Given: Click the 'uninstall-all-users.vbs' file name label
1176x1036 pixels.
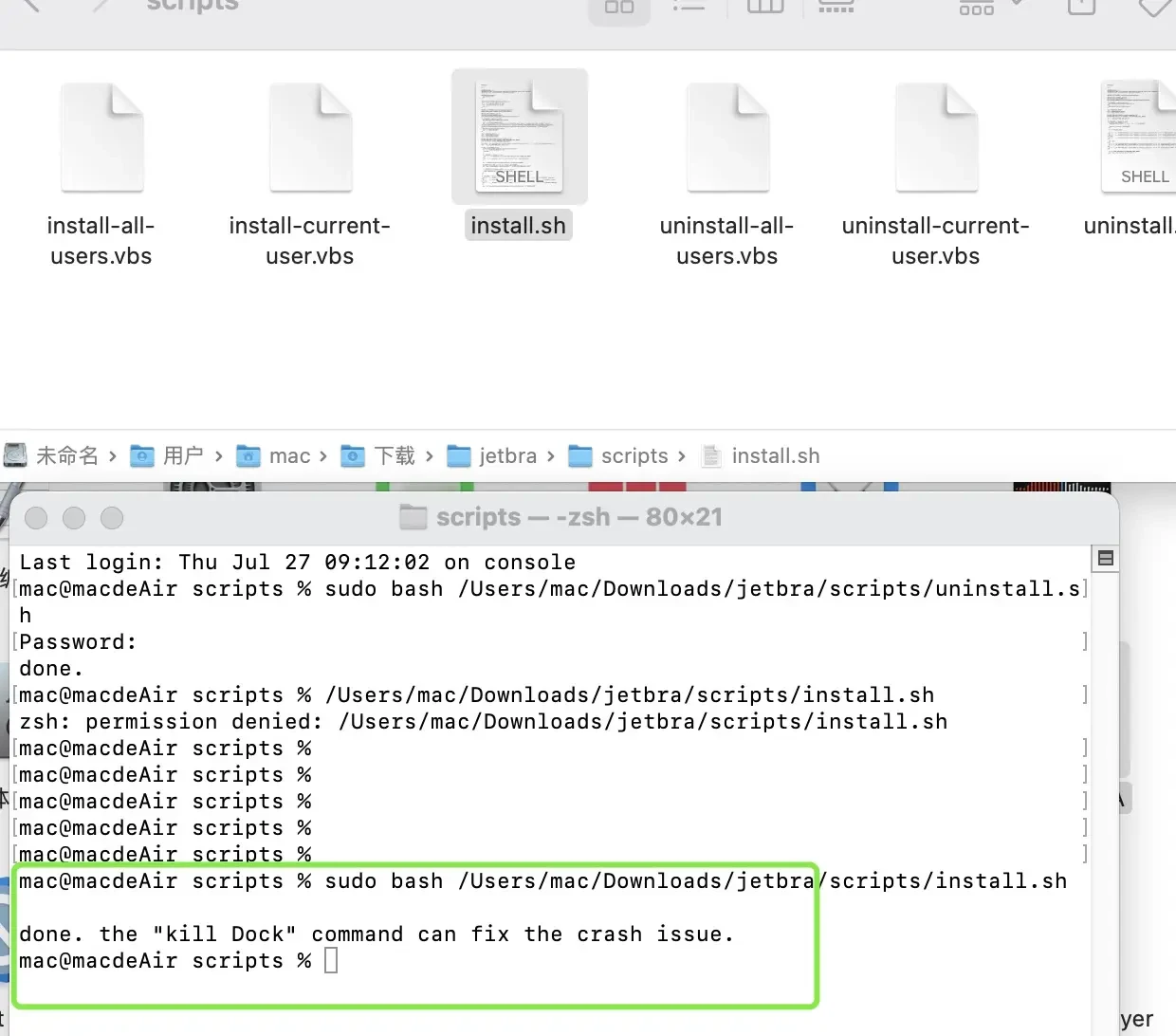Looking at the screenshot, I should coord(727,241).
